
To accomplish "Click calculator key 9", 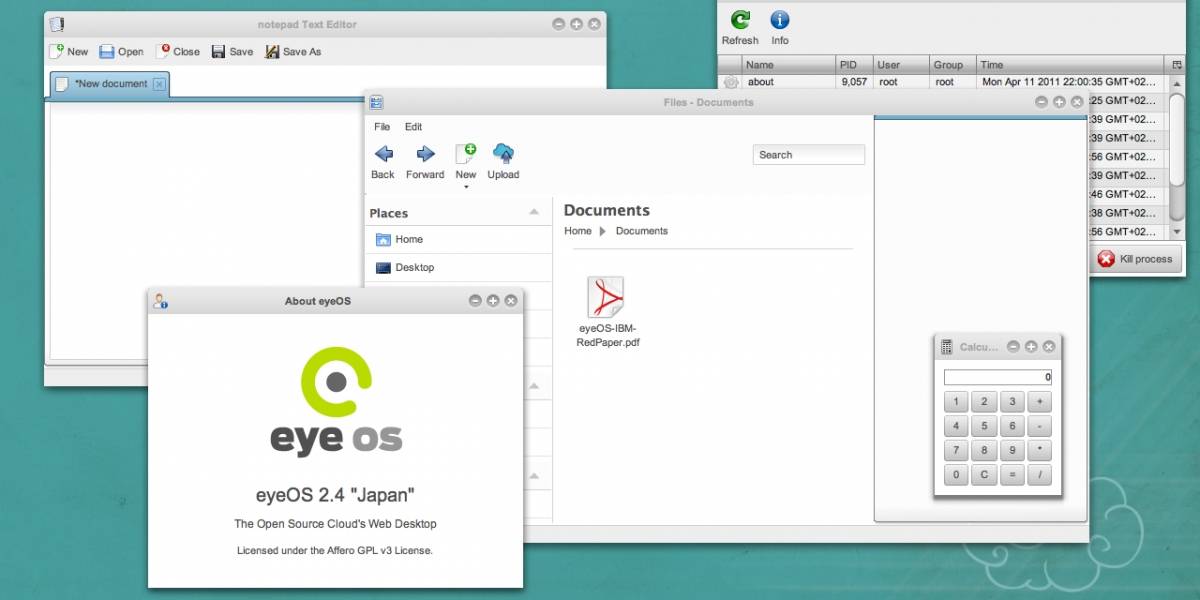I will [x=1012, y=451].
